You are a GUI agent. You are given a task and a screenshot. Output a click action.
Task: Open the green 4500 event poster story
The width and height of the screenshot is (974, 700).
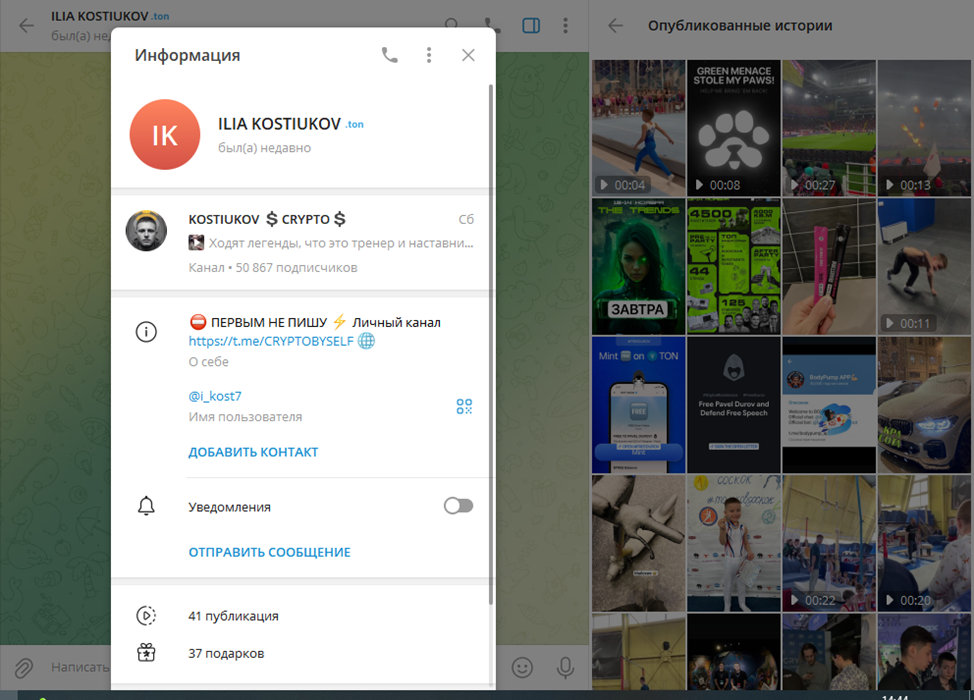pos(734,266)
